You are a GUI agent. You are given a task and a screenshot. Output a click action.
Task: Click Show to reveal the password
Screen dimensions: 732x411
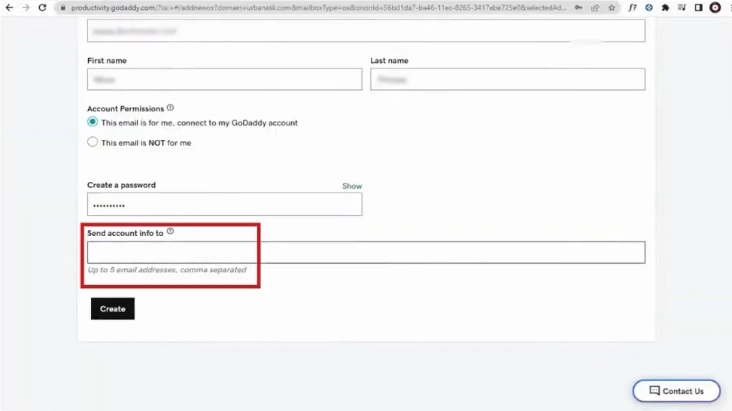click(x=352, y=186)
